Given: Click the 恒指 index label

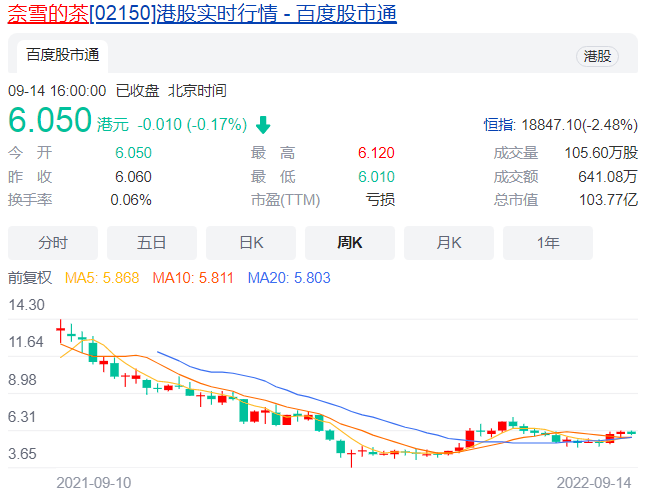Looking at the screenshot, I should coord(498,125).
